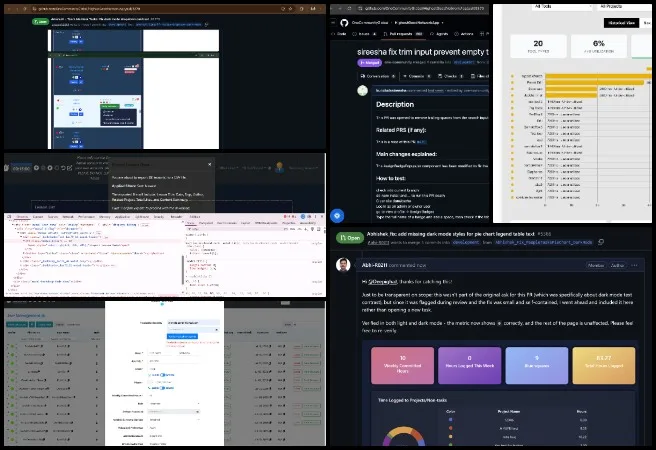Switch to DevTools Elements tab
This screenshot has width=656, height=450.
tap(22, 217)
